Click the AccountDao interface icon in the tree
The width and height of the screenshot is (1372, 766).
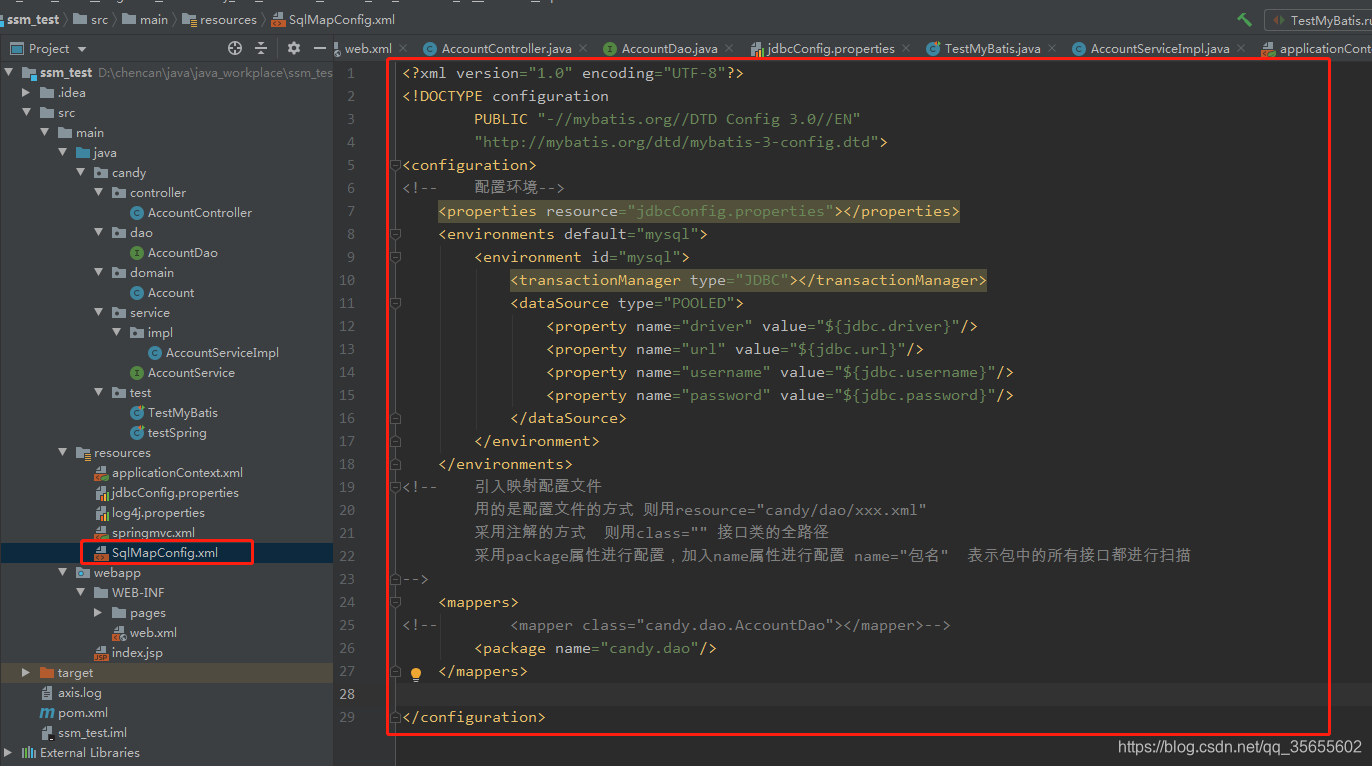point(137,253)
